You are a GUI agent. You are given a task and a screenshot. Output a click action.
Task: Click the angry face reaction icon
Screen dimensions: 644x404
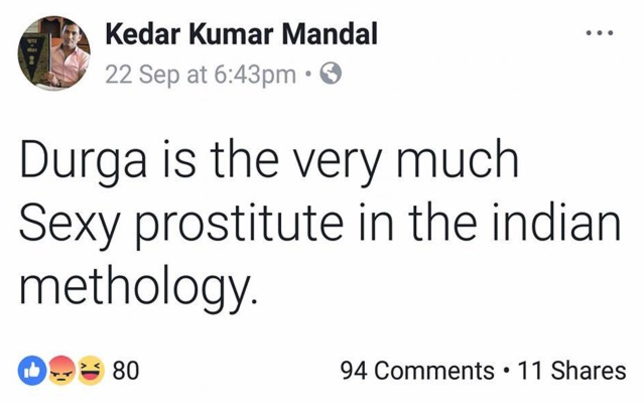[x=62, y=370]
